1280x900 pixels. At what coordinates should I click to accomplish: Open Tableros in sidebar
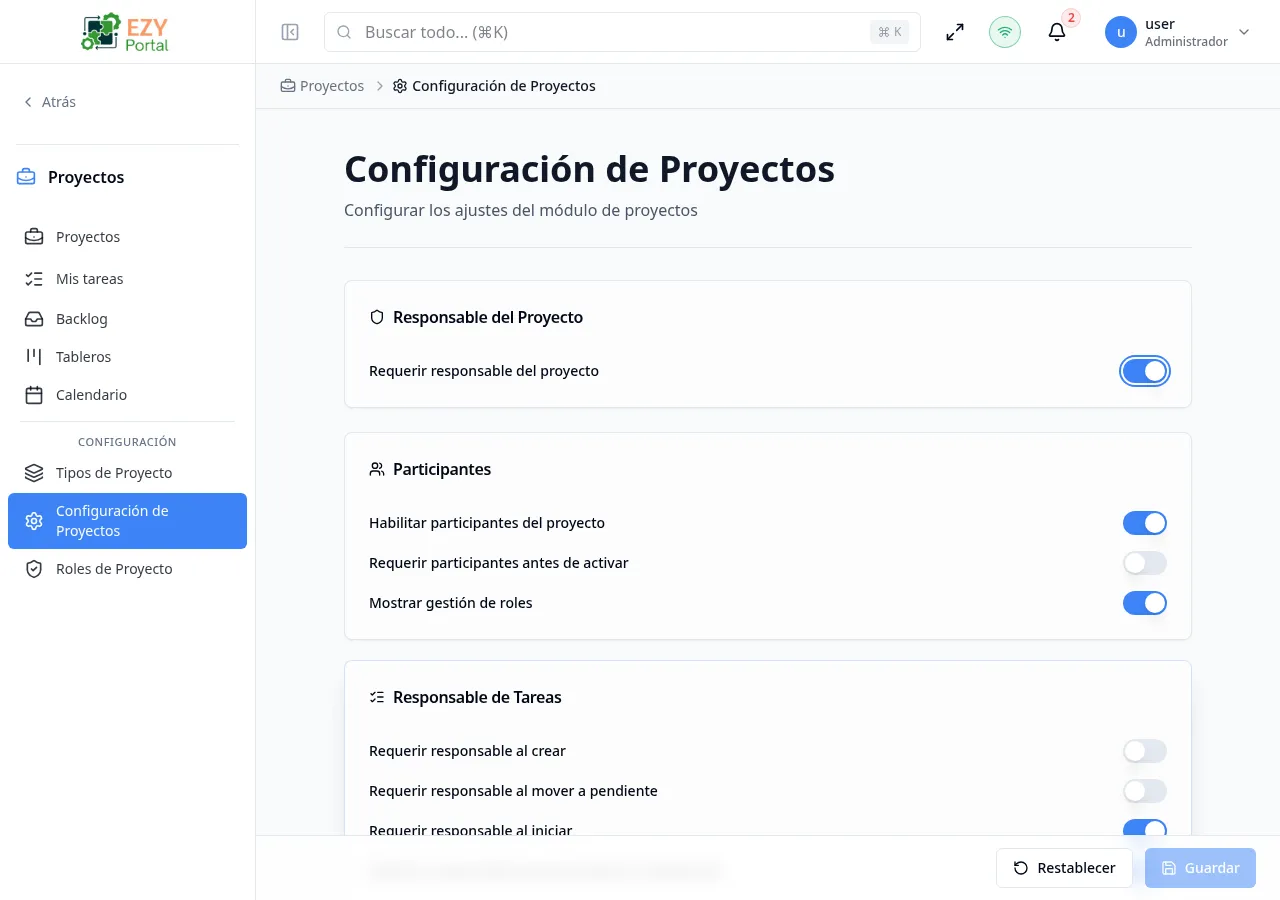[127, 357]
